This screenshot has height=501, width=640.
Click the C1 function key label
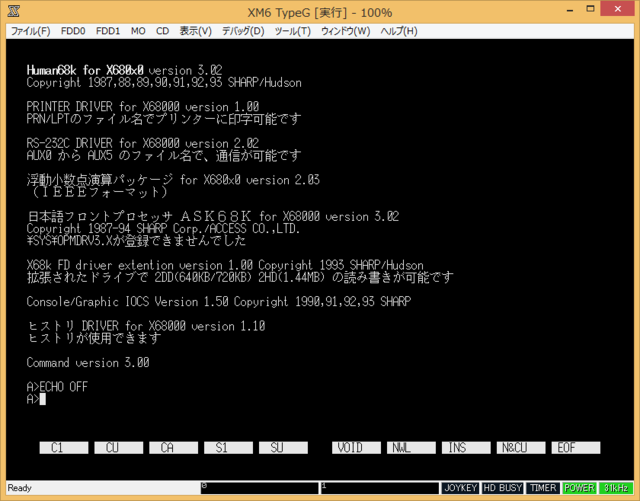[64, 448]
